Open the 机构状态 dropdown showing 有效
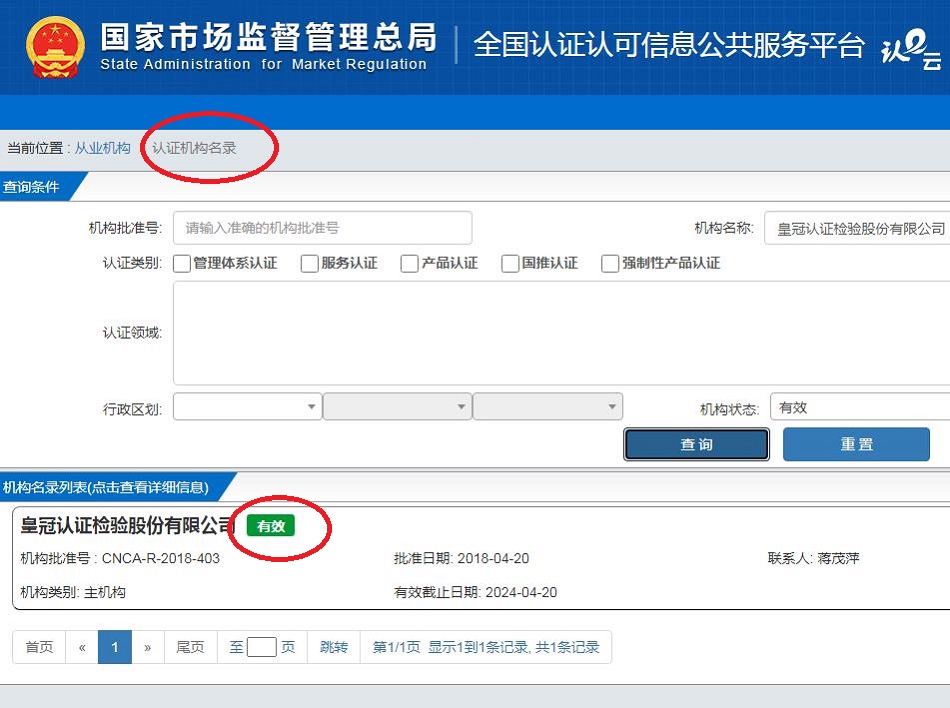 coord(860,408)
